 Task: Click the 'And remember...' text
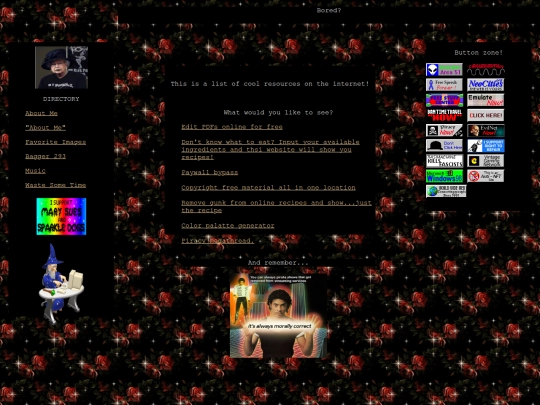tap(278, 263)
